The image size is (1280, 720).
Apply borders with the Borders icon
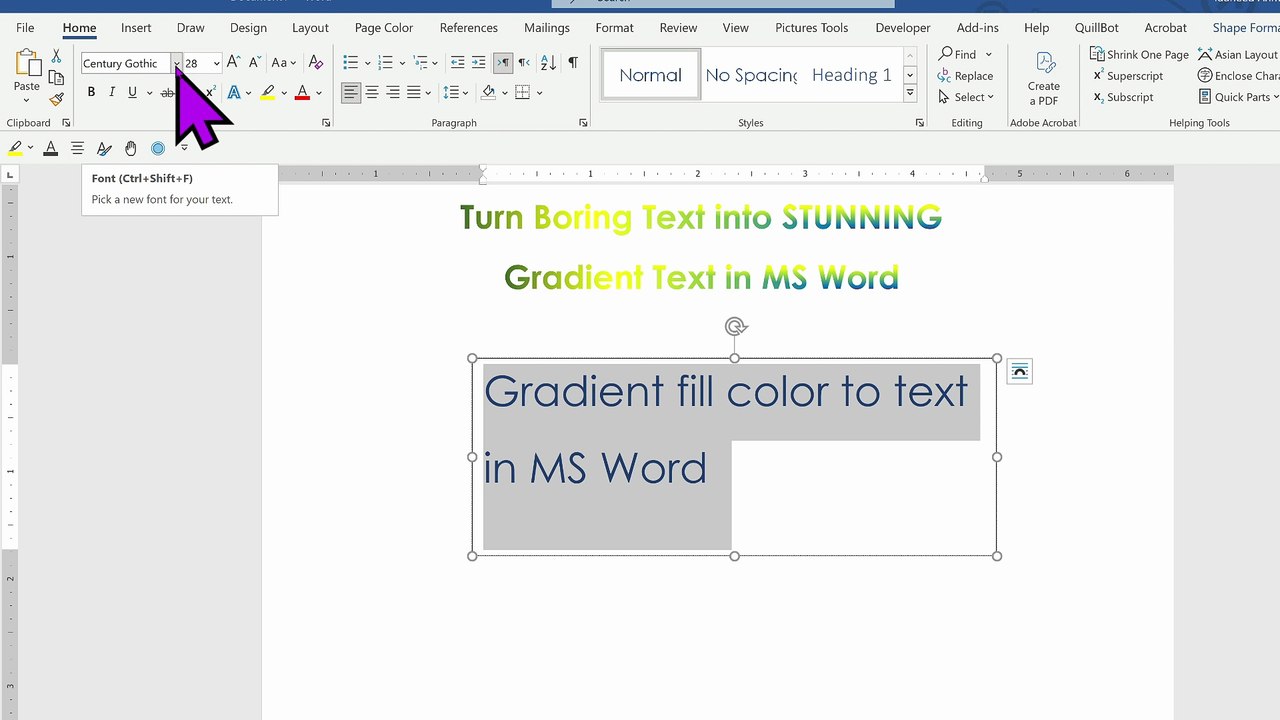coord(521,93)
